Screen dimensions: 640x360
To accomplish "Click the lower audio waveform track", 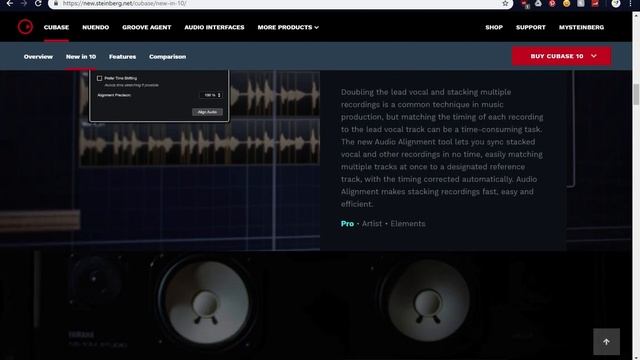I will (200, 143).
